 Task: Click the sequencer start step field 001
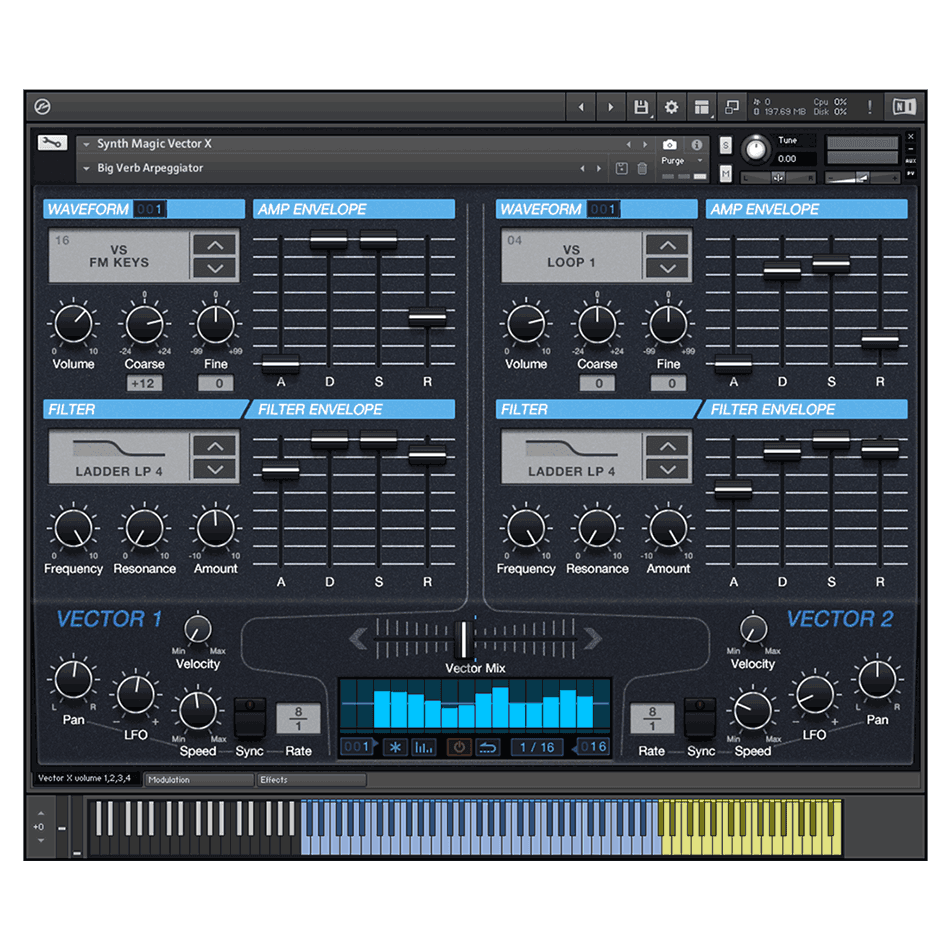359,747
